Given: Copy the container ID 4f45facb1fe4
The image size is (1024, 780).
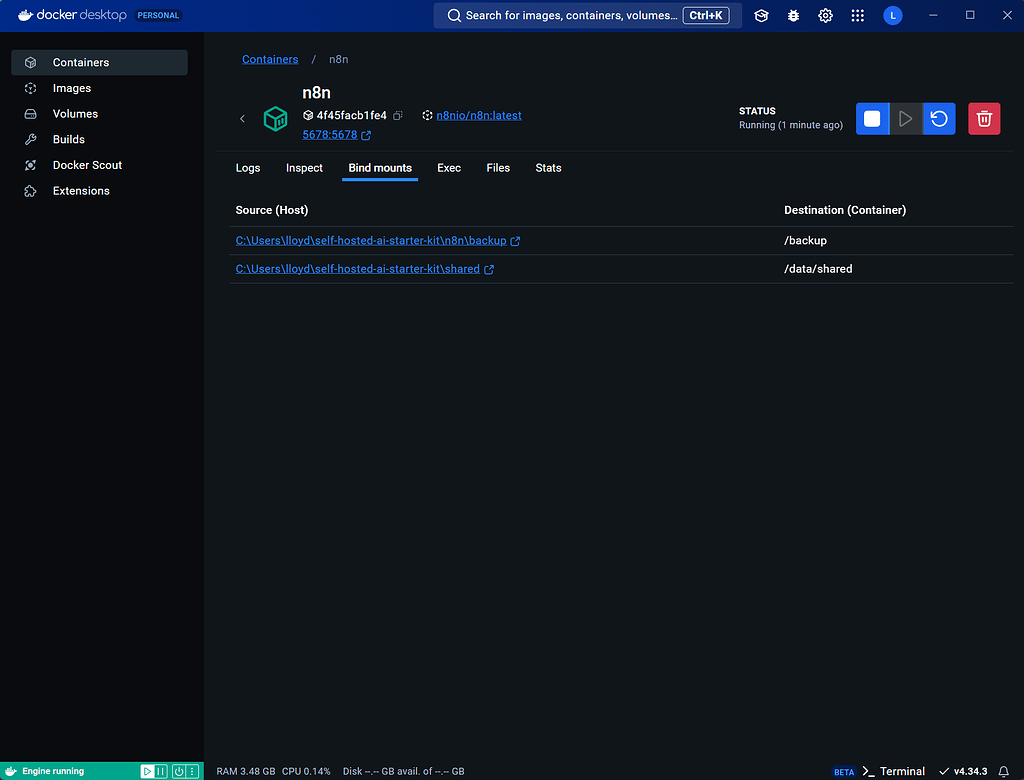Looking at the screenshot, I should [398, 115].
